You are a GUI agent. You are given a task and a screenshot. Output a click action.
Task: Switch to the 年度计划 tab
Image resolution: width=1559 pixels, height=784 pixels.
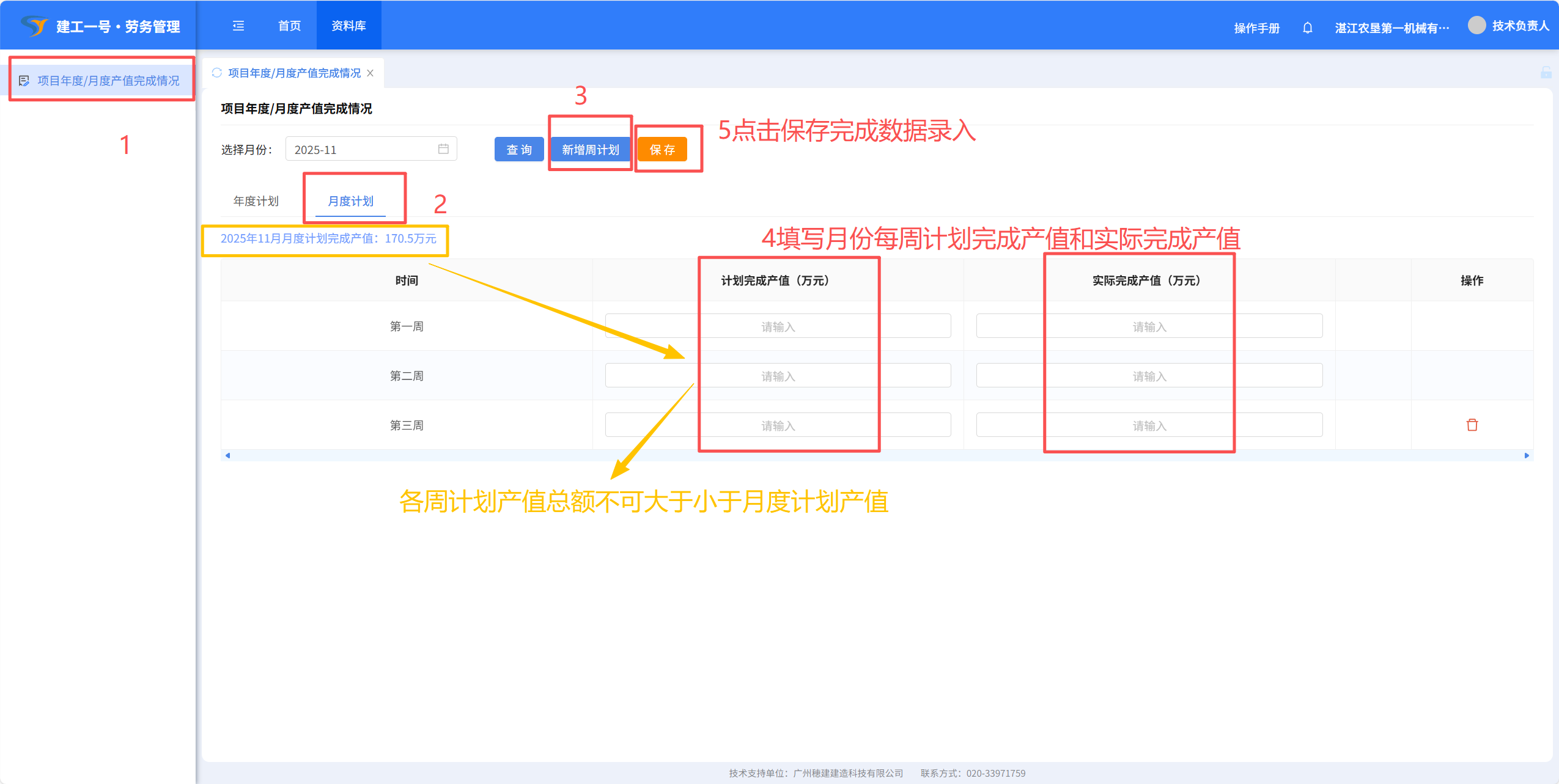pos(256,201)
